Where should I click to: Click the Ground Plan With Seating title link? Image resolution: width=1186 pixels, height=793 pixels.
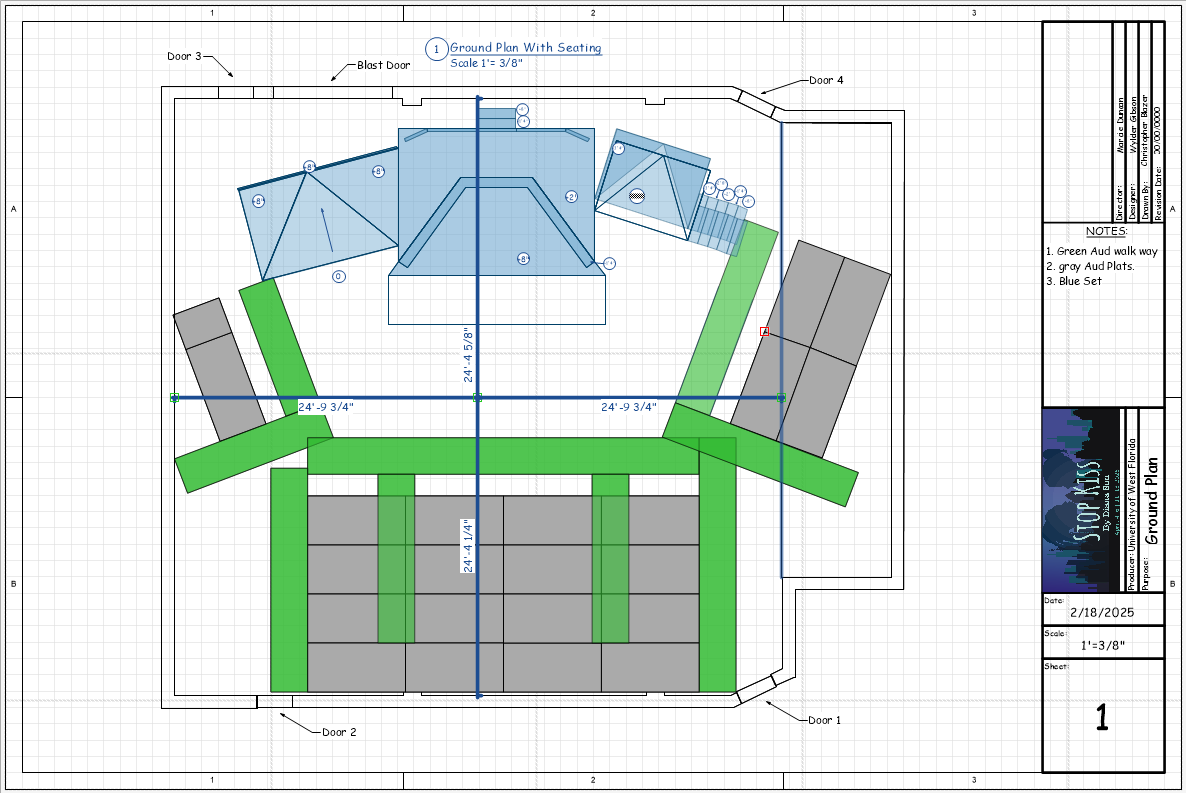(x=525, y=47)
